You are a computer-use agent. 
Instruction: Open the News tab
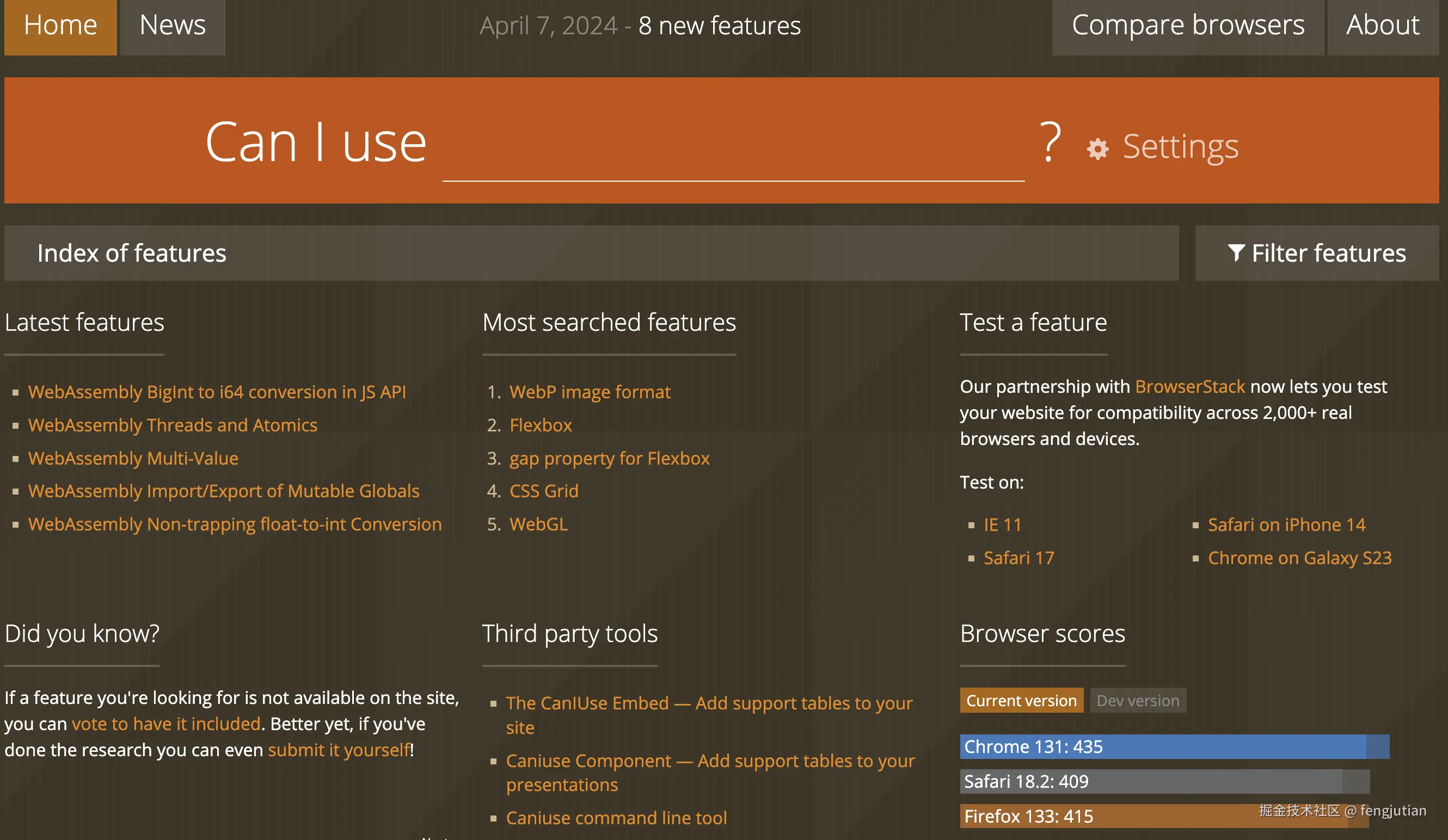173,26
